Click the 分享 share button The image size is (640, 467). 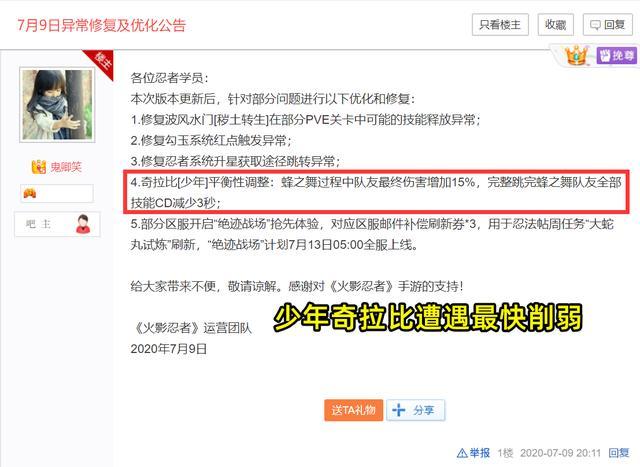[x=416, y=410]
